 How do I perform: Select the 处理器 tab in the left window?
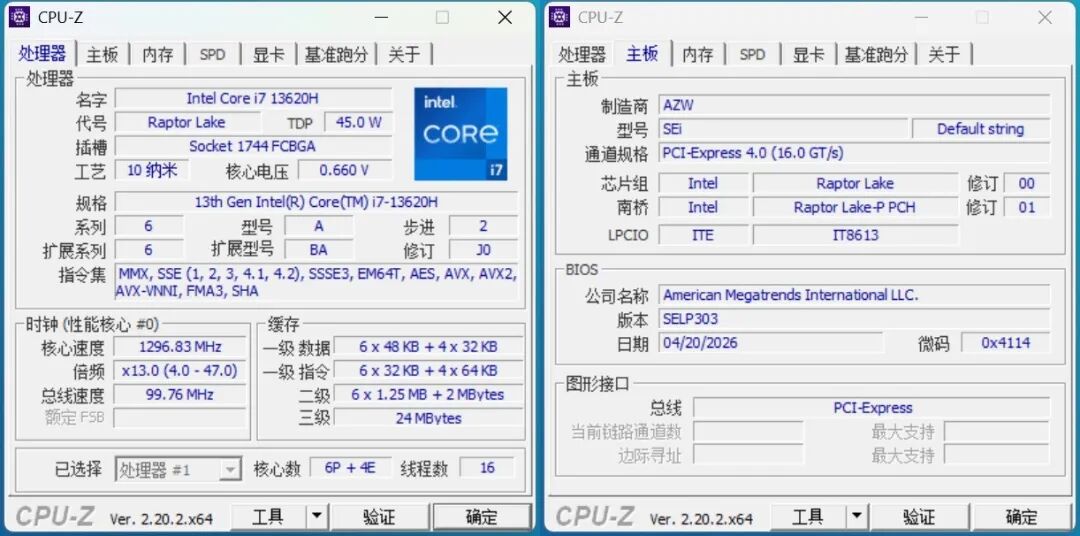coord(43,53)
